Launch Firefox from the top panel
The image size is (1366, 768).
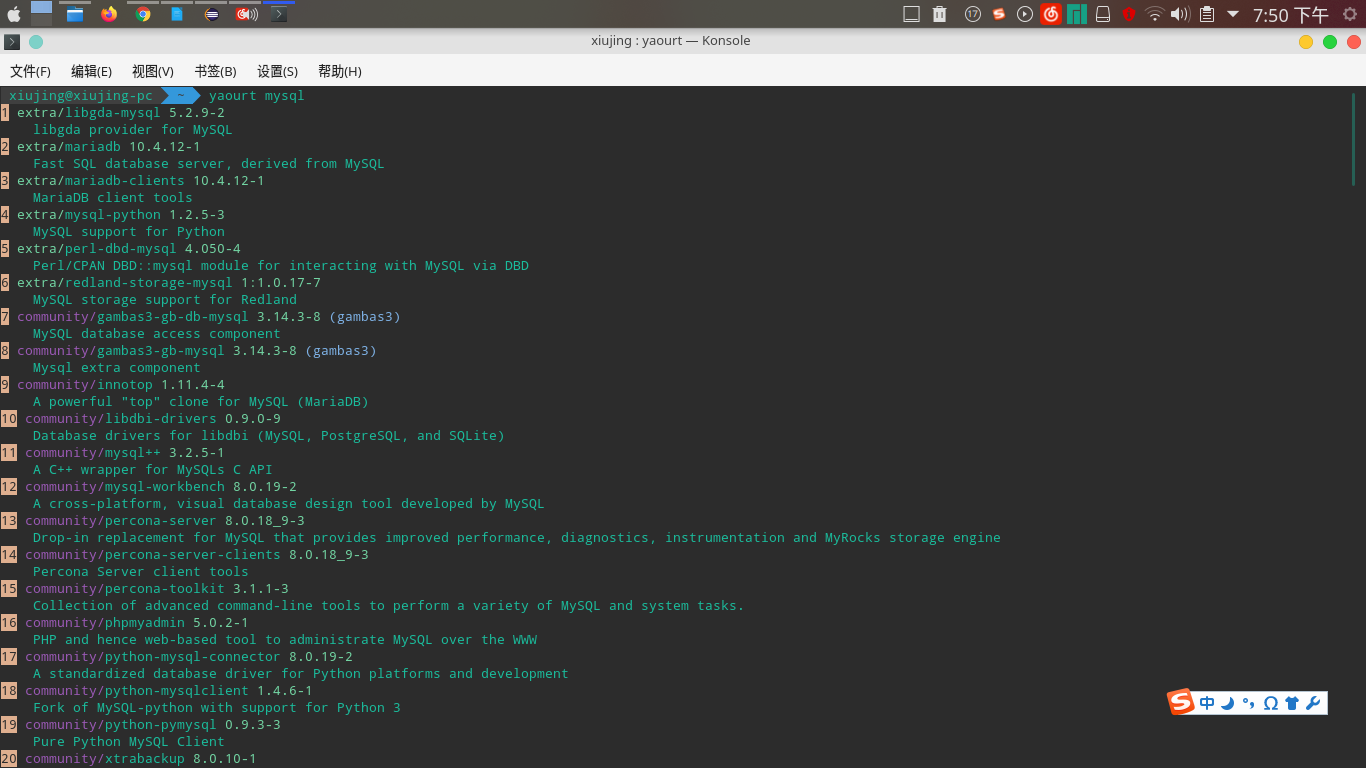pyautogui.click(x=109, y=14)
